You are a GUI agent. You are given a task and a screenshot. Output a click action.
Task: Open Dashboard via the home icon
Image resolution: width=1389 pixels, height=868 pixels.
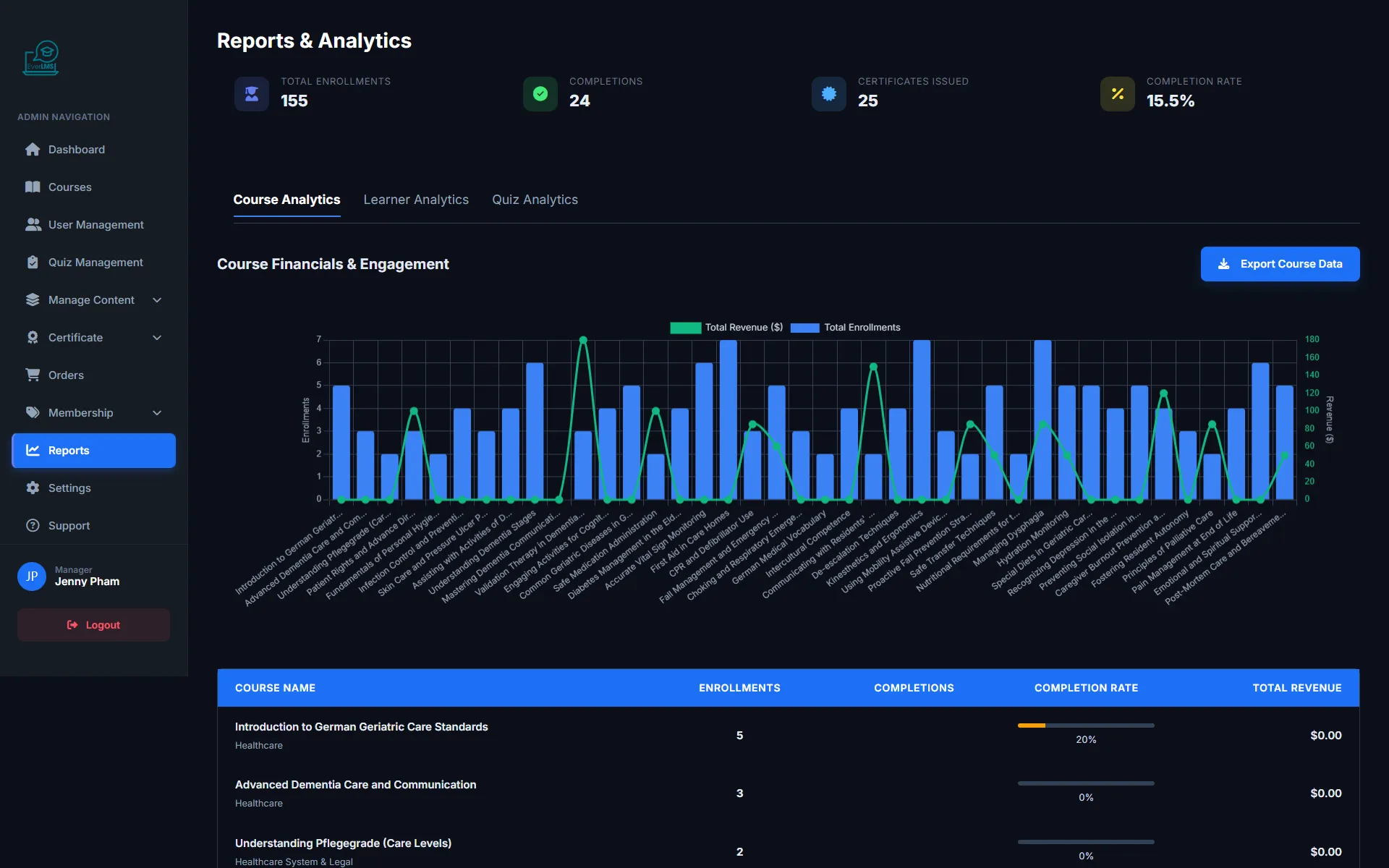[33, 149]
